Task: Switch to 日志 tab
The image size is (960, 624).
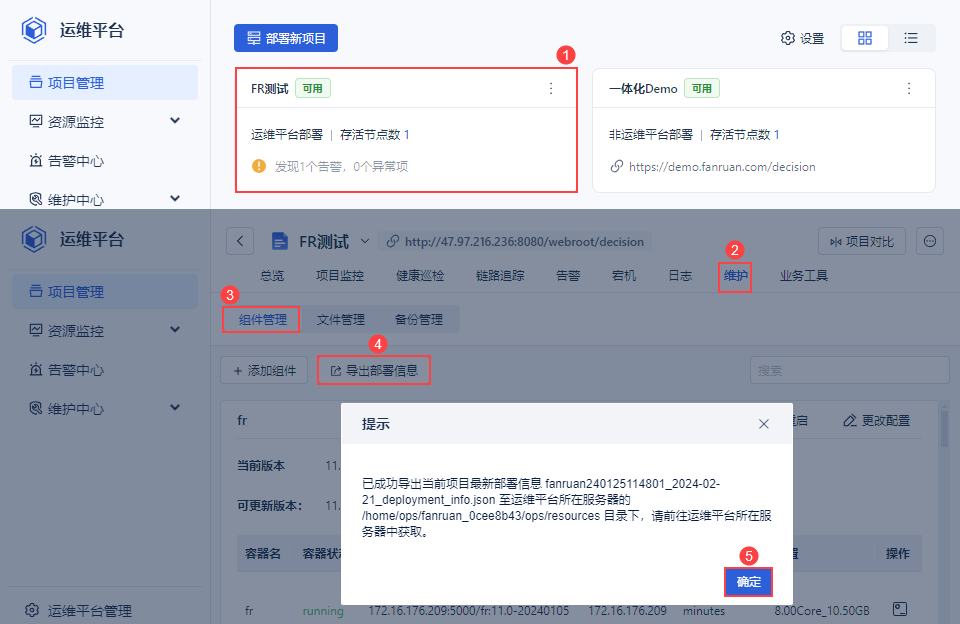Action: click(x=680, y=276)
